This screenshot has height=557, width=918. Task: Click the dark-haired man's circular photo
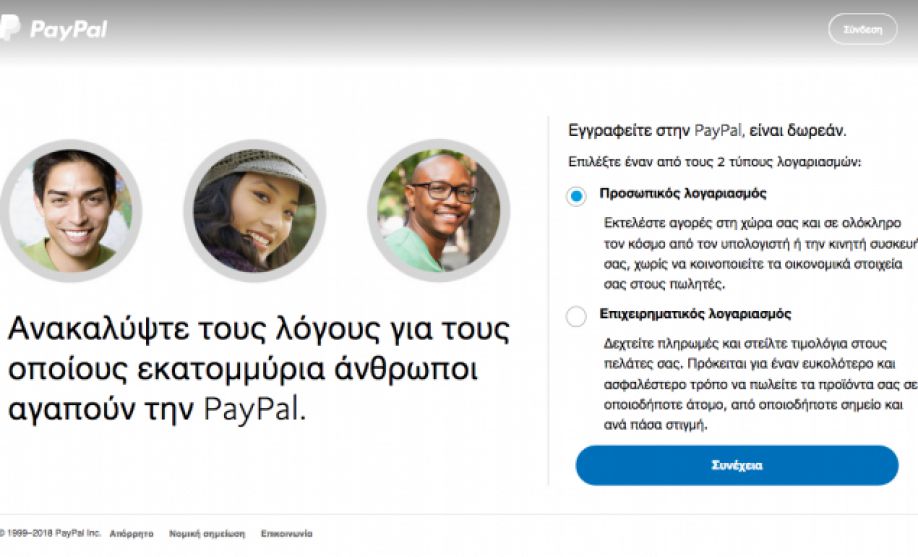point(71,211)
